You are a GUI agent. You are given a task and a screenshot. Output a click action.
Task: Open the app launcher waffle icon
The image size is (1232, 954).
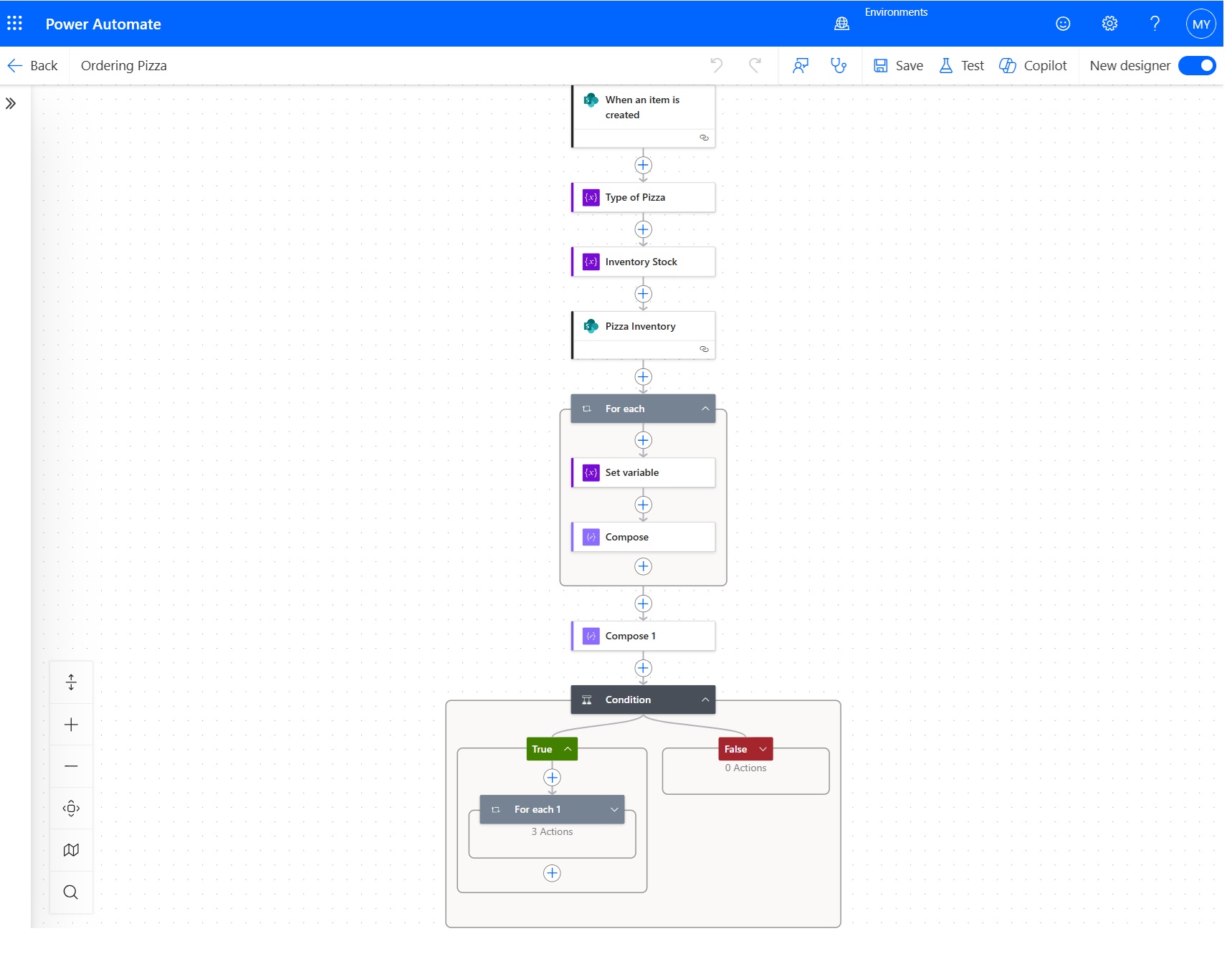[14, 24]
